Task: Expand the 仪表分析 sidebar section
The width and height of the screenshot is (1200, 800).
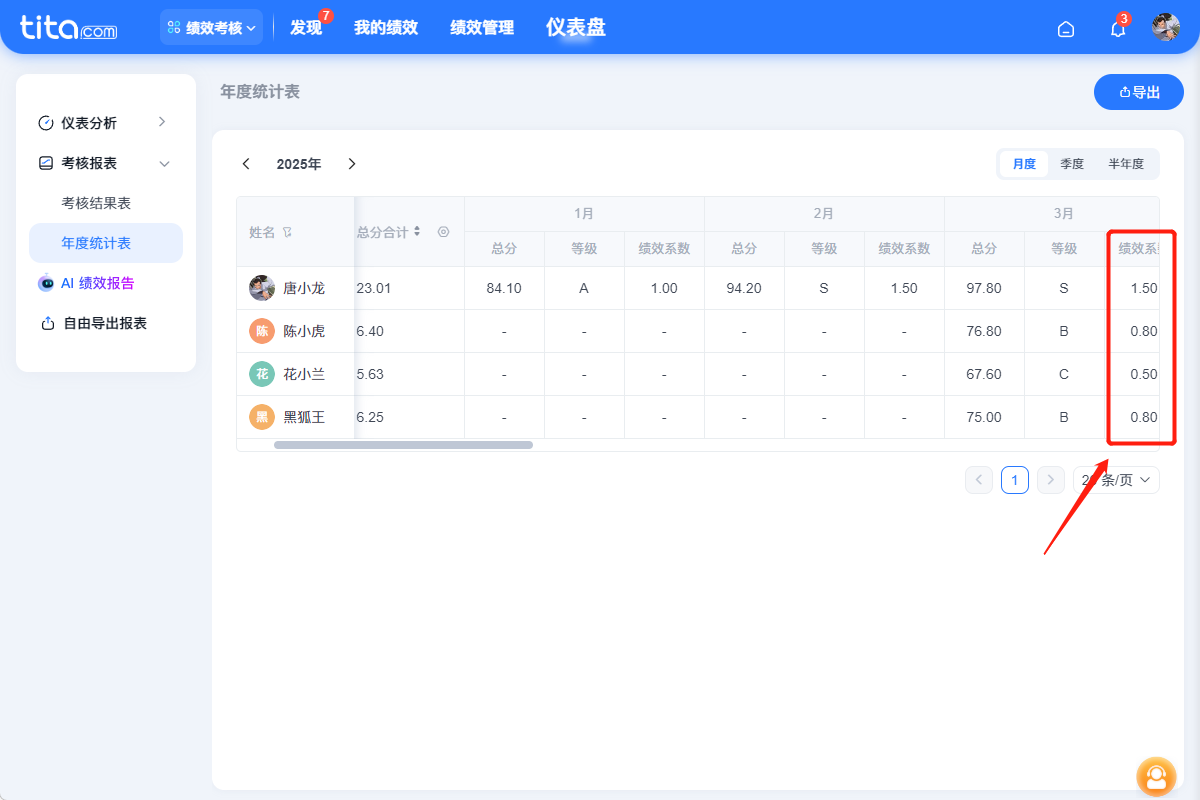Action: [x=162, y=122]
